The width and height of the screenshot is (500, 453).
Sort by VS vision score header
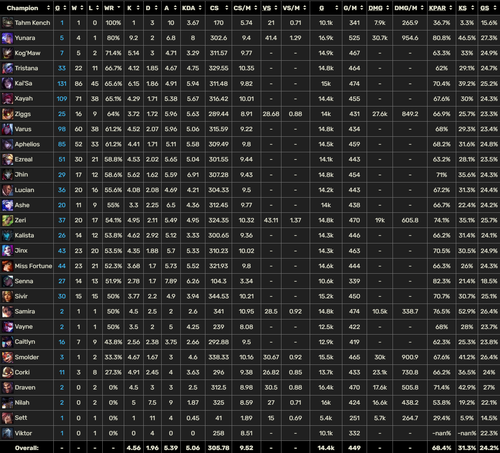click(270, 8)
